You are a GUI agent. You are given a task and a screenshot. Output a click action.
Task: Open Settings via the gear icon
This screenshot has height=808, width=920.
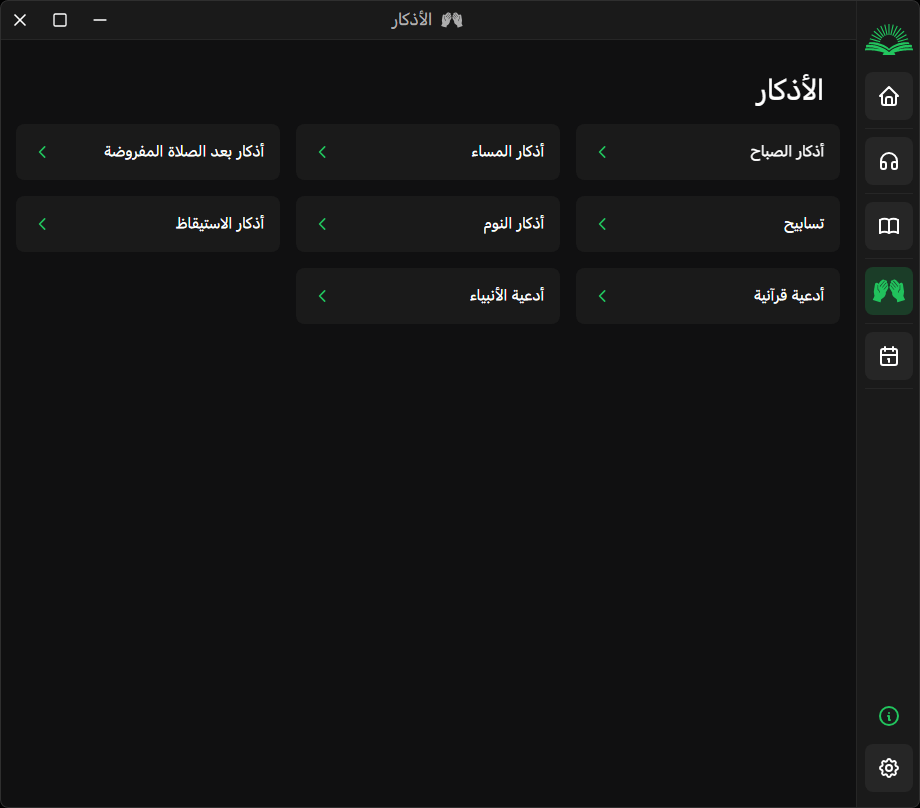[x=888, y=767]
